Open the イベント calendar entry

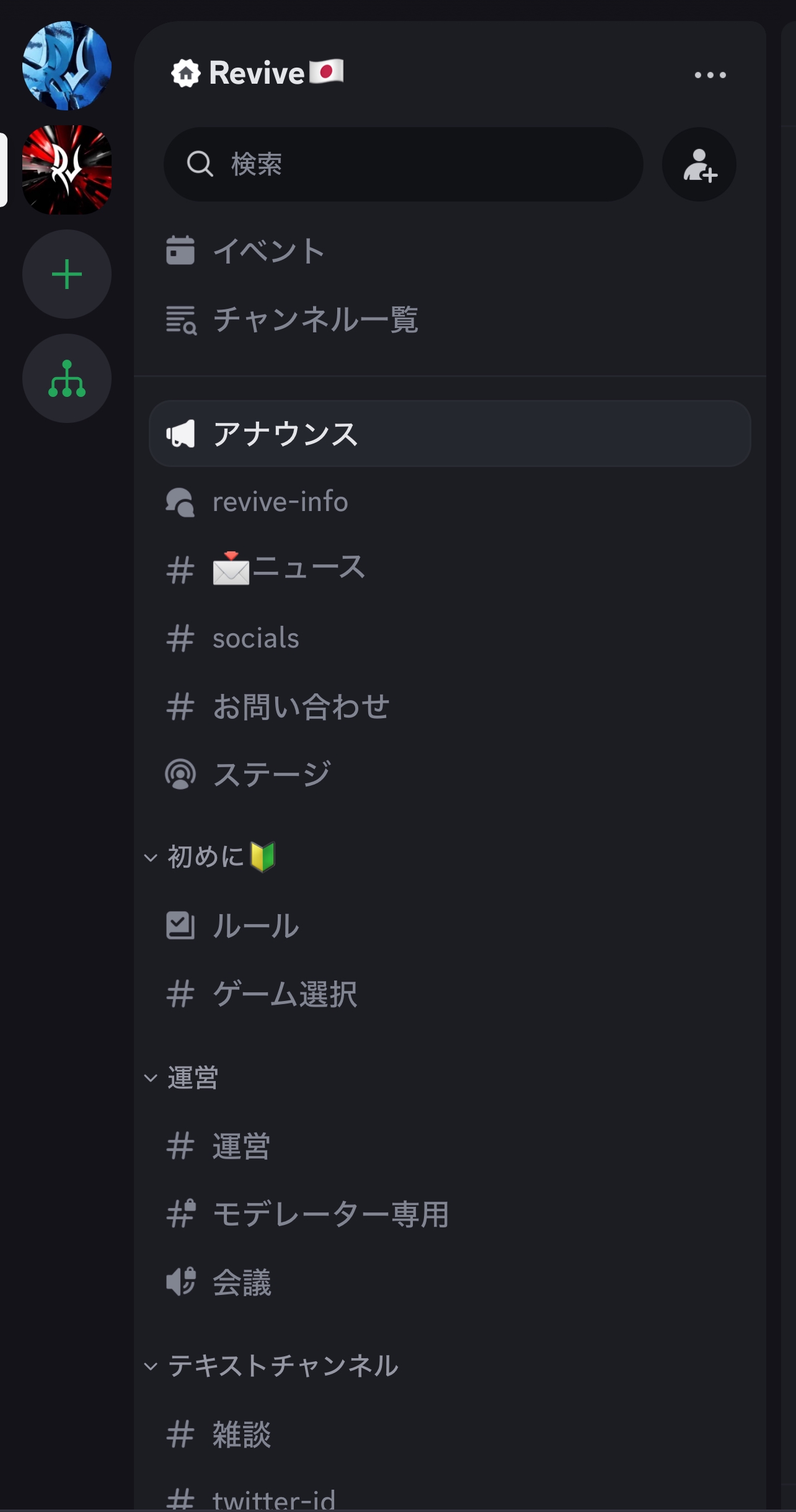(x=450, y=251)
